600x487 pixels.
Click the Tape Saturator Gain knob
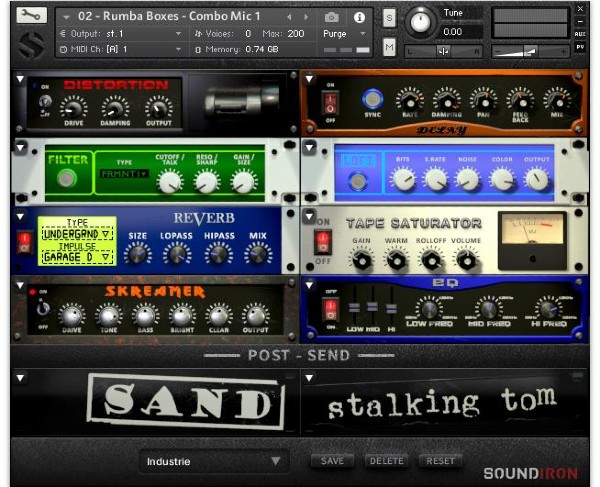tap(362, 261)
